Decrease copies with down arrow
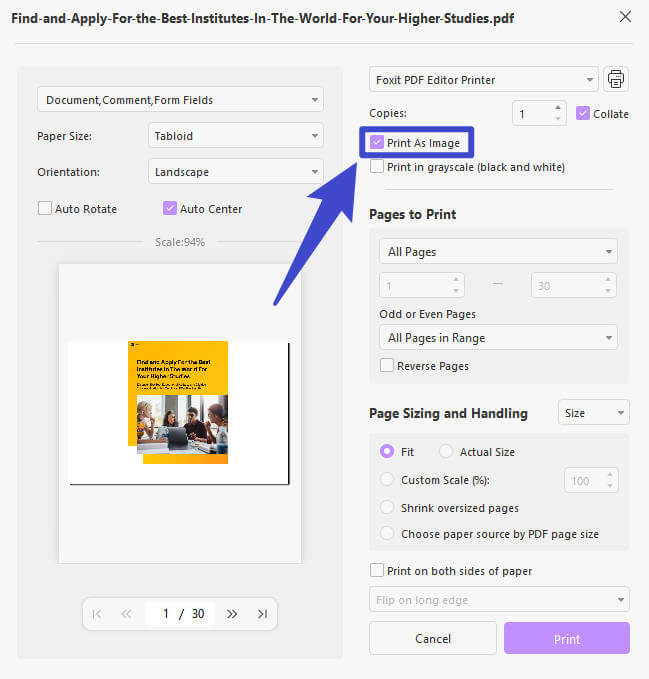Image resolution: width=649 pixels, height=679 pixels. coord(558,119)
